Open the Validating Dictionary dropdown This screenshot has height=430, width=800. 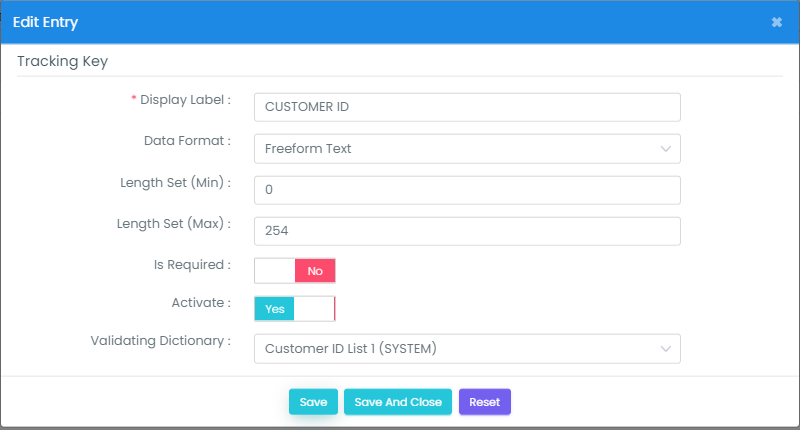(x=467, y=349)
